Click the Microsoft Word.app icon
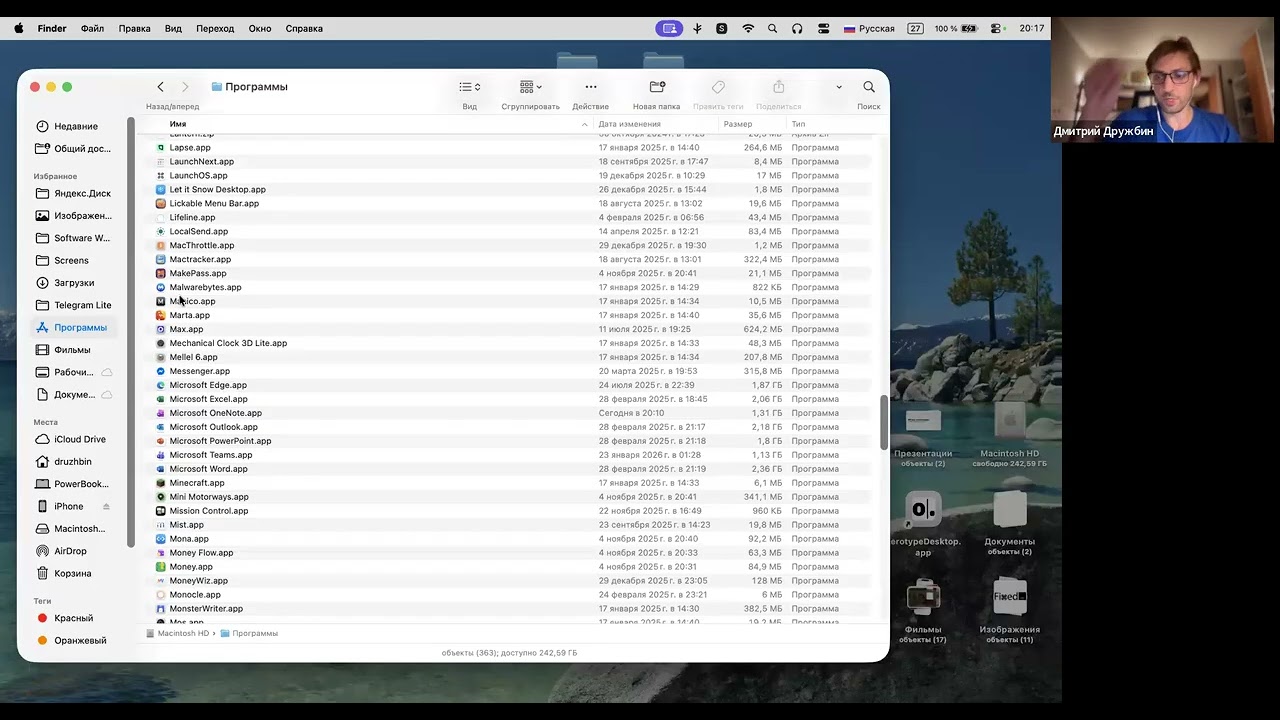Screen dimensions: 1280x720 coord(160,469)
